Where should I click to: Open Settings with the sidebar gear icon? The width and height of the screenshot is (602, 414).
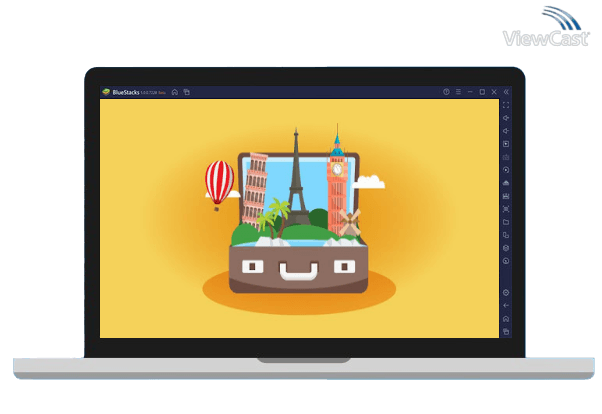[506, 293]
